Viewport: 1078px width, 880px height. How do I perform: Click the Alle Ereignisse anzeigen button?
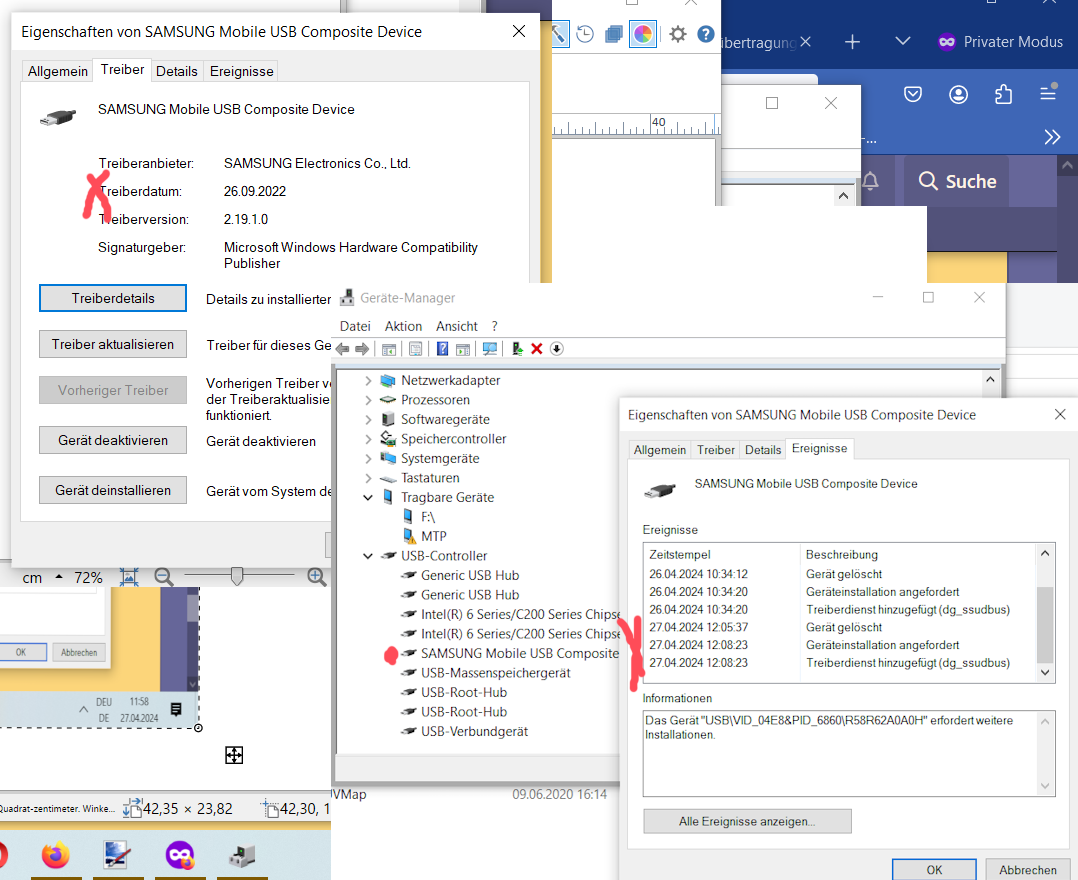point(747,821)
